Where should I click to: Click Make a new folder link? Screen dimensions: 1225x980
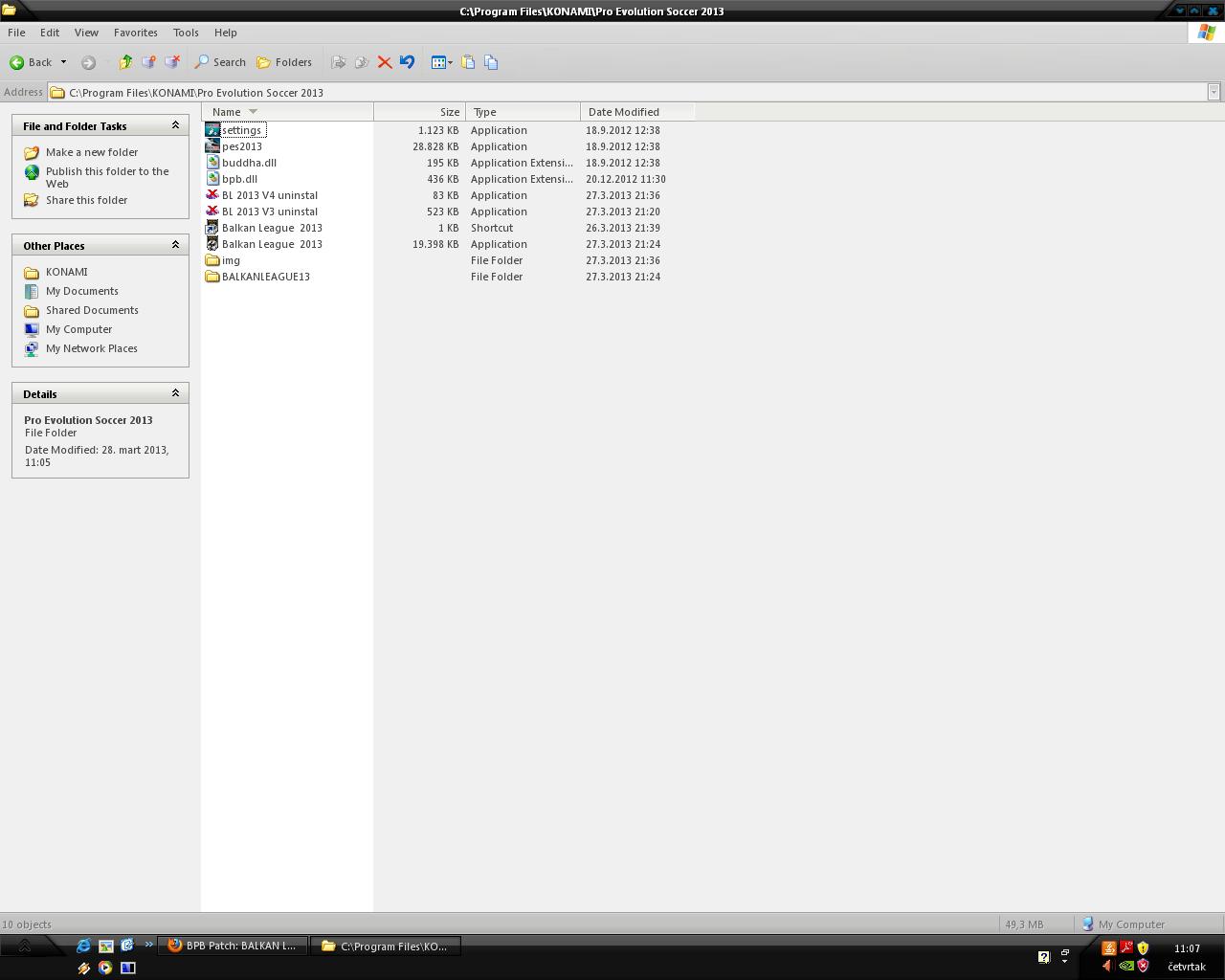click(x=92, y=152)
